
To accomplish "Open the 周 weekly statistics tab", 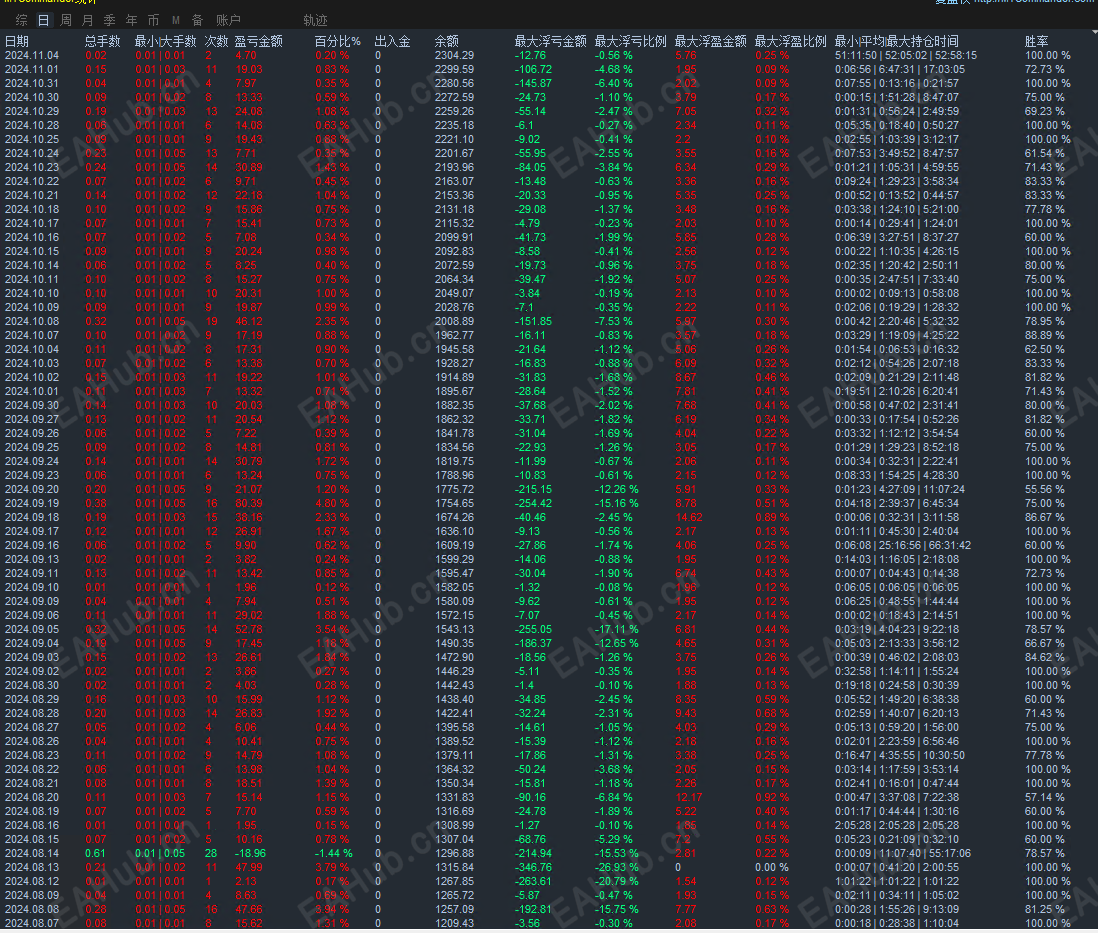I will tap(66, 20).
